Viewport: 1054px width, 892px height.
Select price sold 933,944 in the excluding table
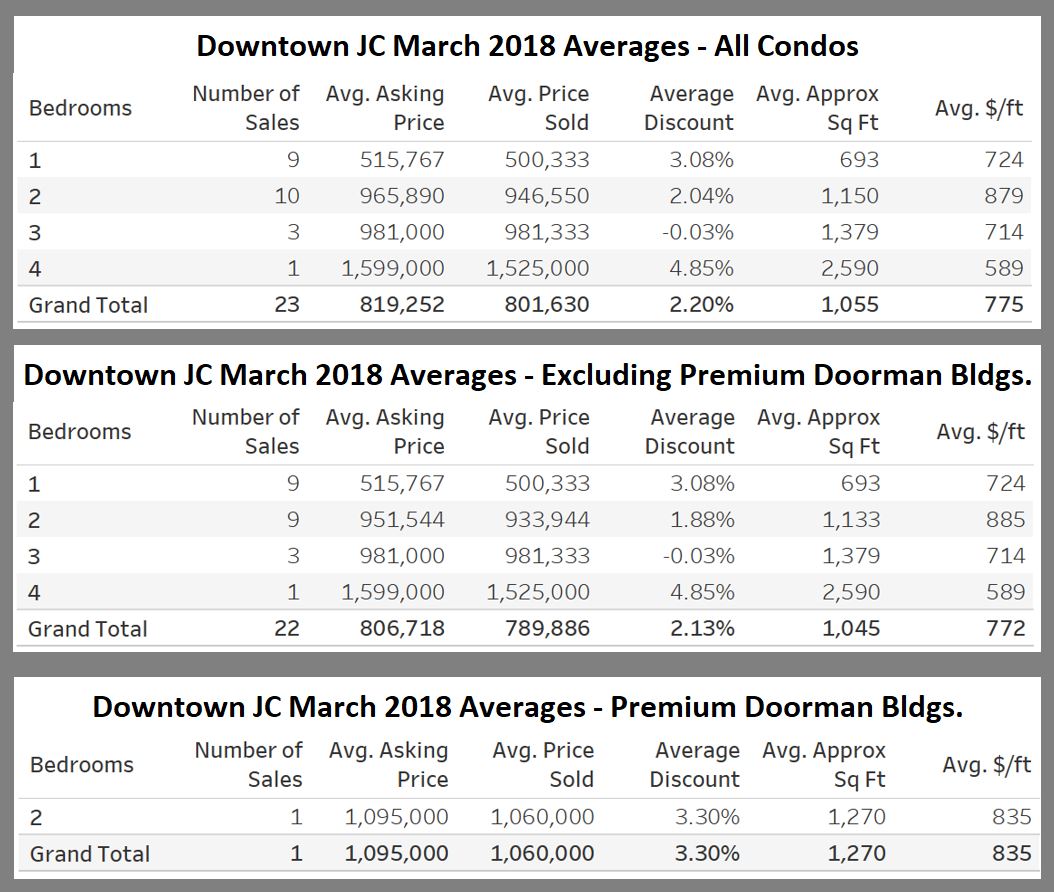click(547, 520)
